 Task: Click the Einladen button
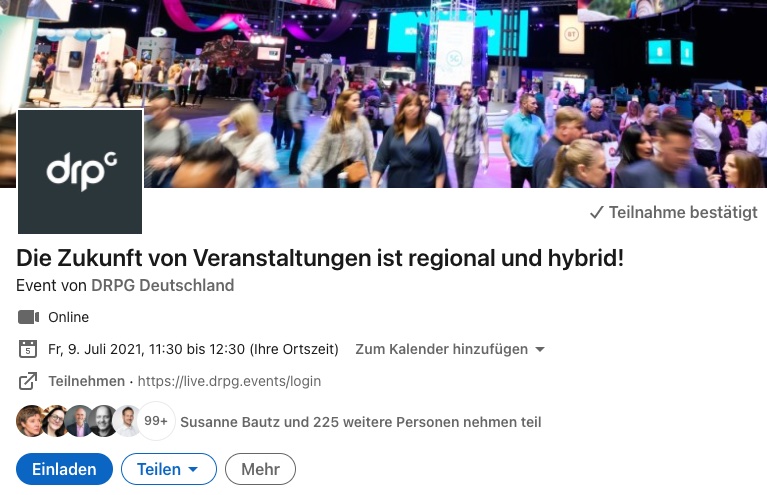tap(65, 469)
